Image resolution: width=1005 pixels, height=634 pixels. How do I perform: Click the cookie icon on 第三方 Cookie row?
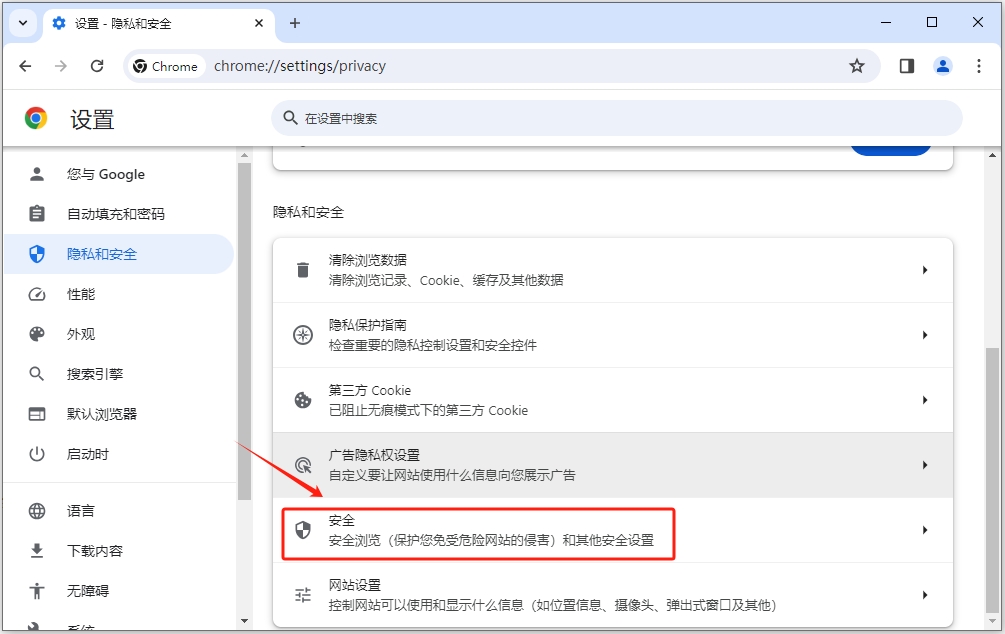click(x=302, y=400)
